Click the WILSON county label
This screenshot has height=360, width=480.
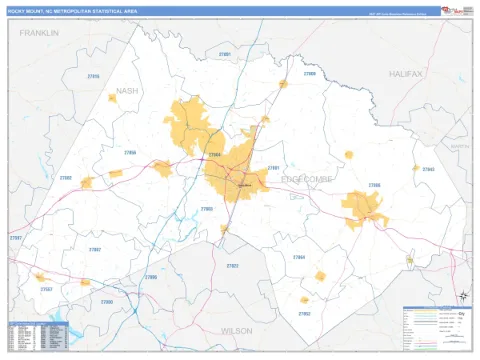(237, 331)
